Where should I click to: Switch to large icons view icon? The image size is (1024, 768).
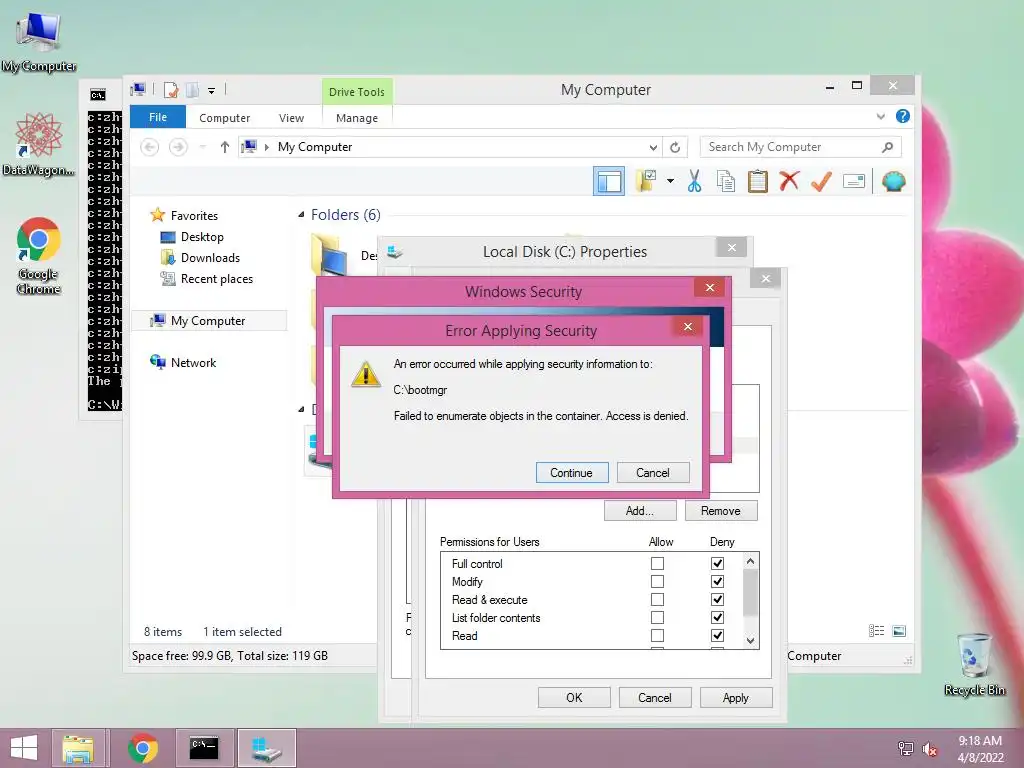(899, 631)
